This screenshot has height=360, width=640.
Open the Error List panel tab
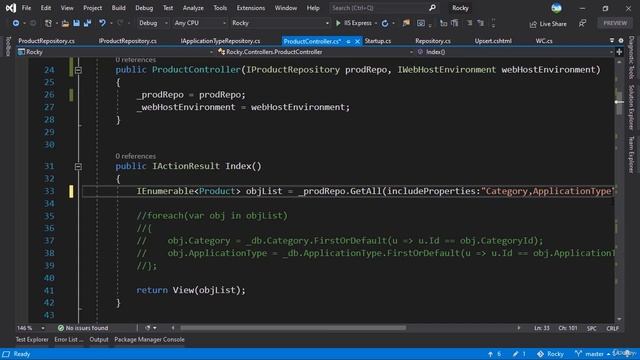(x=69, y=340)
